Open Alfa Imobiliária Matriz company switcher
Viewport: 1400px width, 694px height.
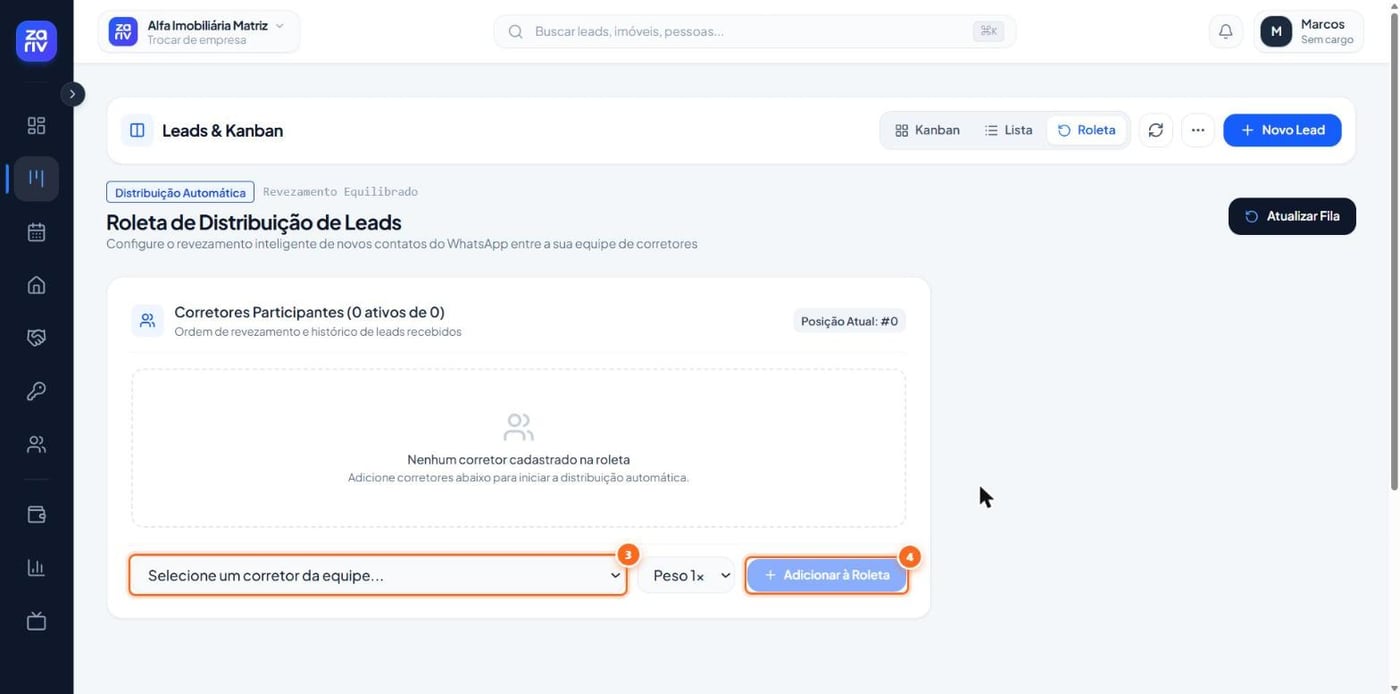[199, 32]
